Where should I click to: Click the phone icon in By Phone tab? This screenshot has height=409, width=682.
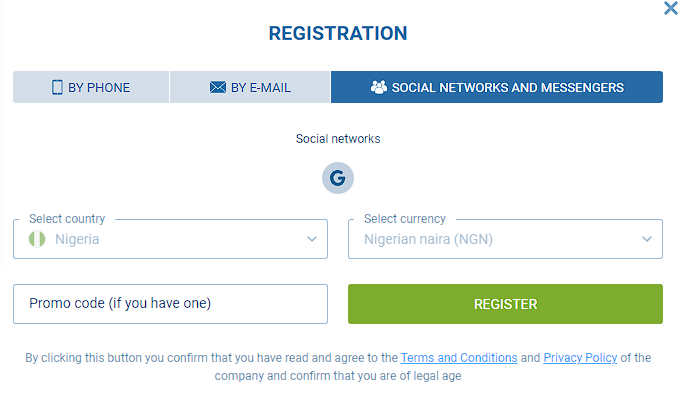[57, 87]
